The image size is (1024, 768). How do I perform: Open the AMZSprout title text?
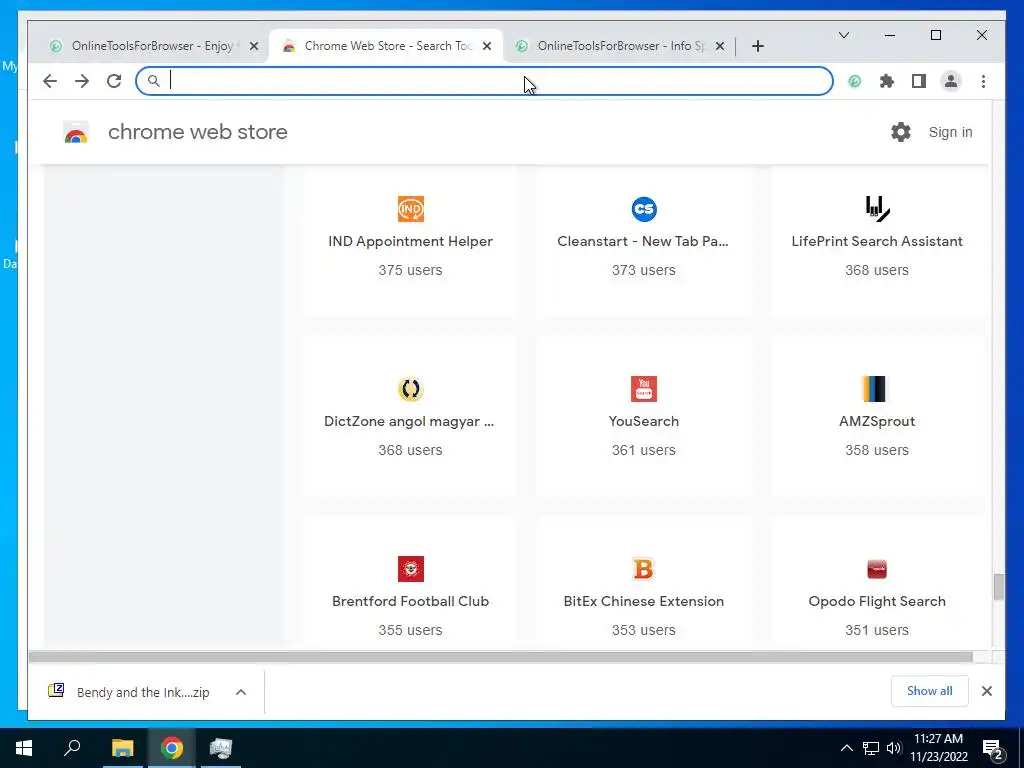pyautogui.click(x=877, y=421)
